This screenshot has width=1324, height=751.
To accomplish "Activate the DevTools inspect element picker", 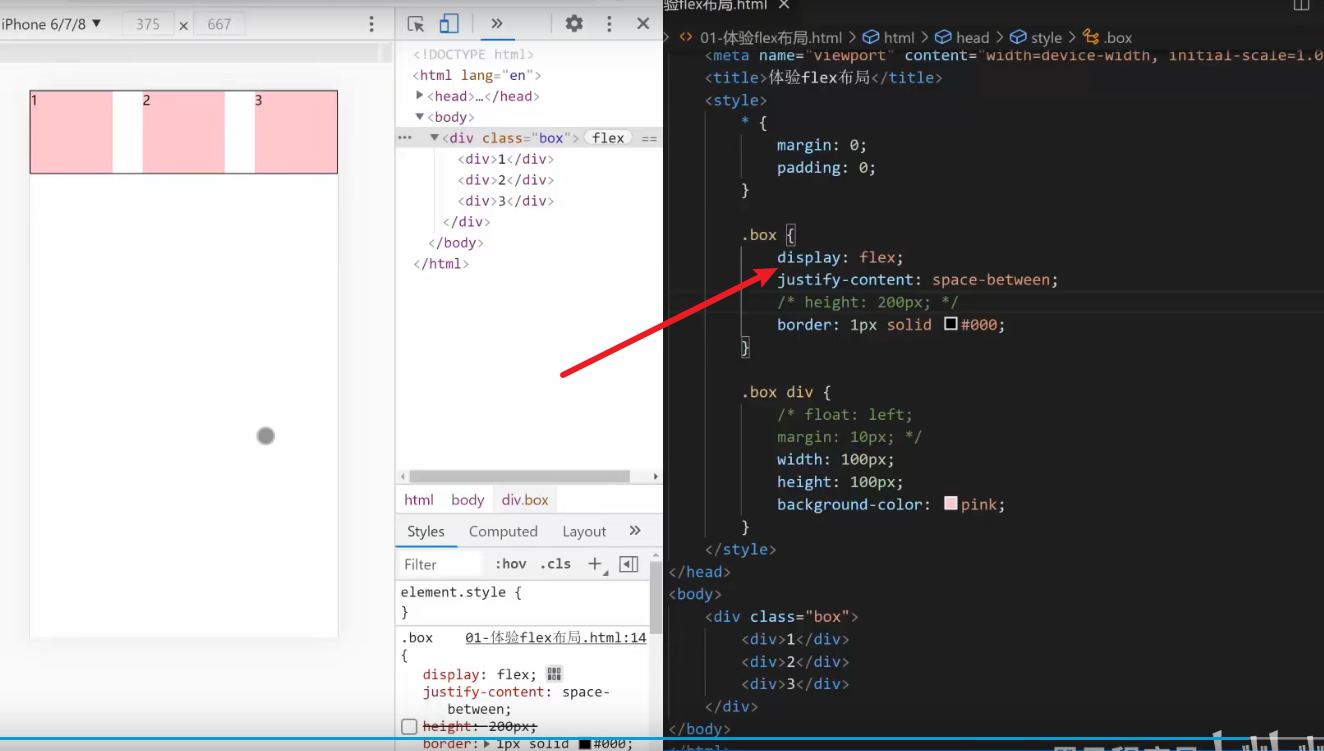I will point(417,23).
